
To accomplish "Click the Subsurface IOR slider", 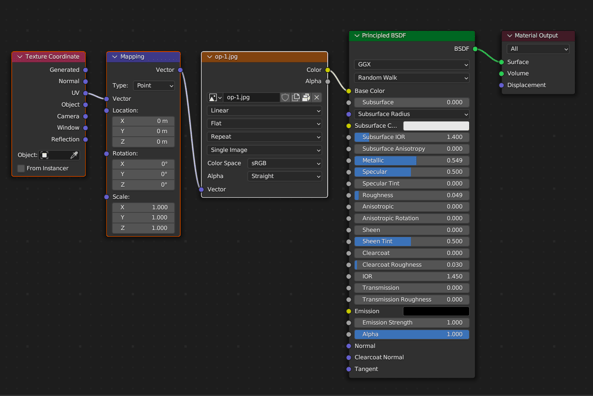I will tap(412, 137).
